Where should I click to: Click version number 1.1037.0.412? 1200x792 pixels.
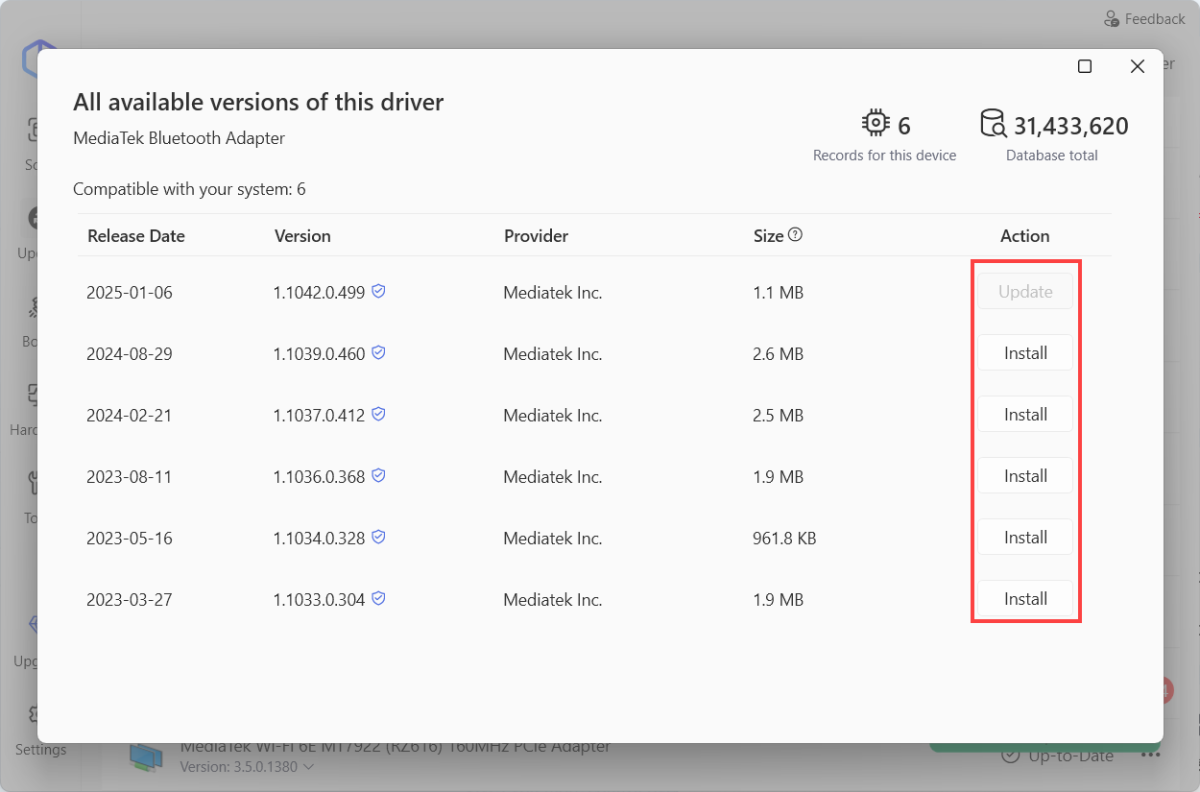pyautogui.click(x=319, y=416)
